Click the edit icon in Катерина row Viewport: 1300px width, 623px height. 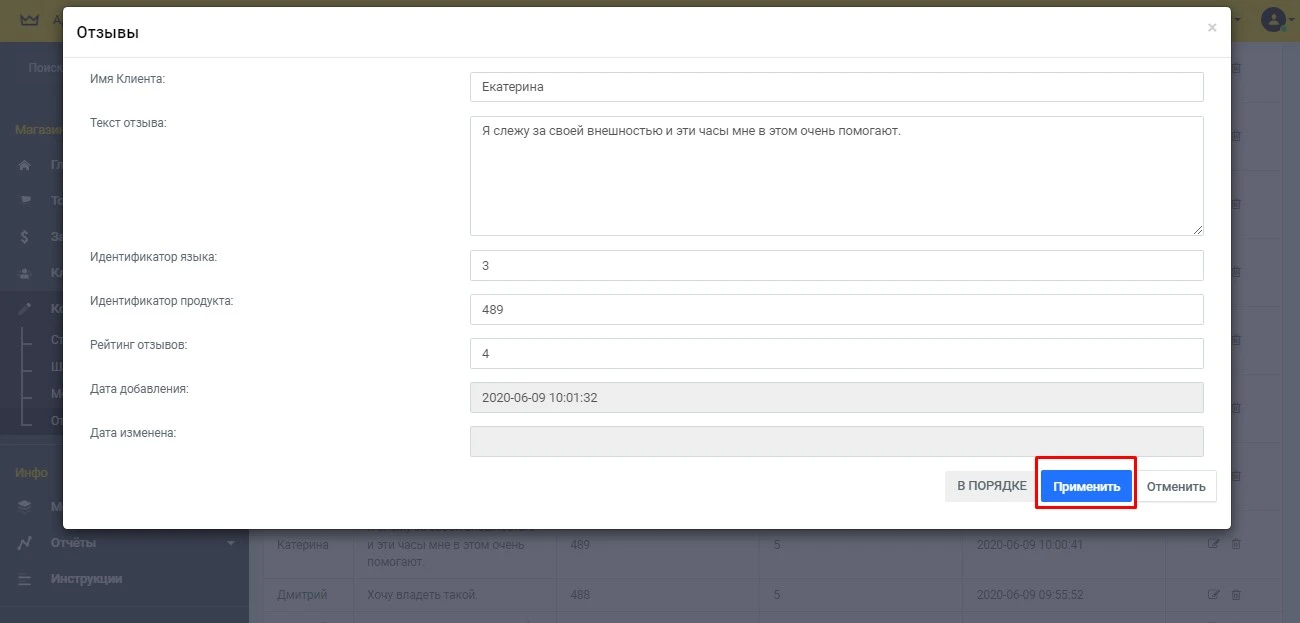point(1214,544)
